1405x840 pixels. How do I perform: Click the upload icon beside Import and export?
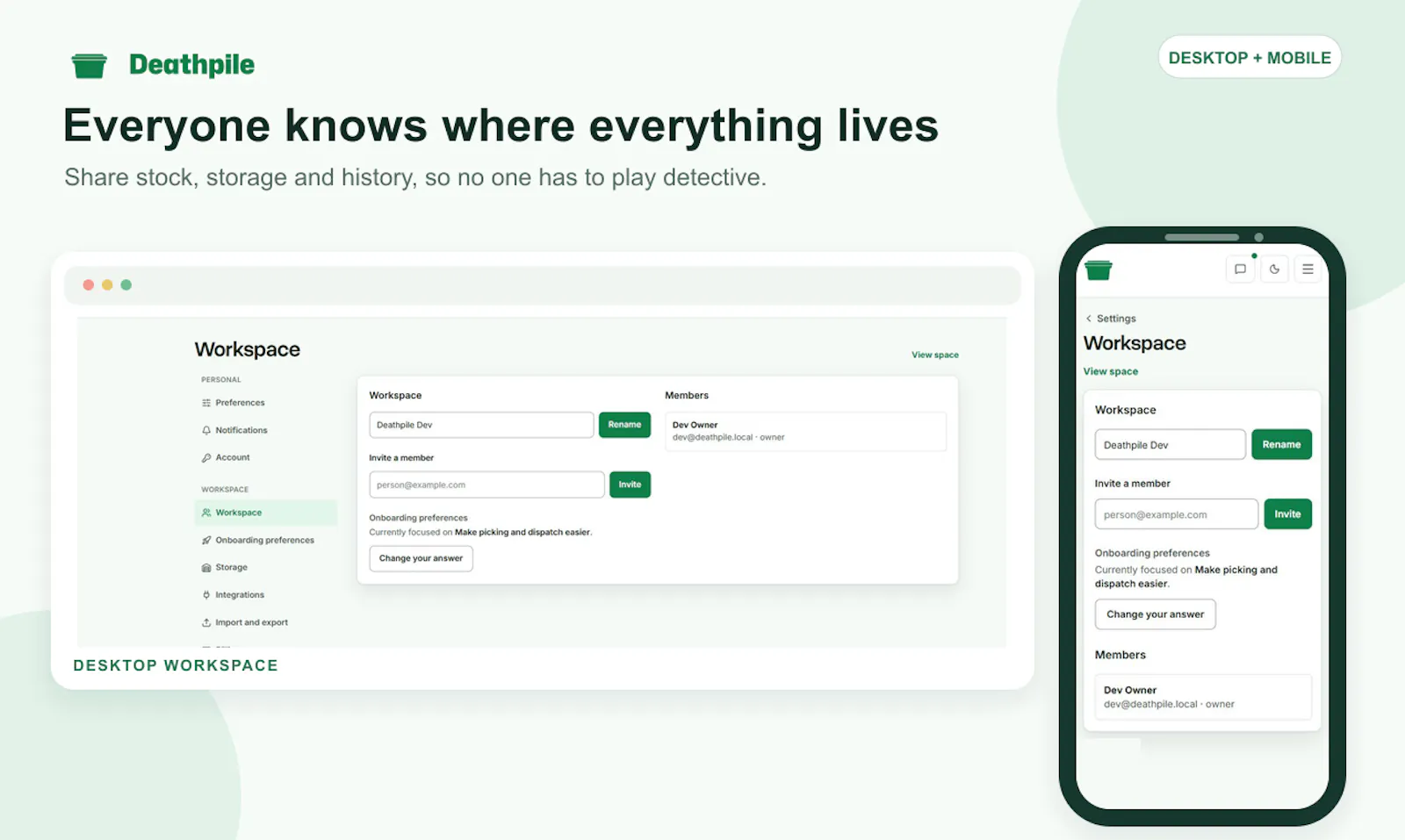(206, 622)
